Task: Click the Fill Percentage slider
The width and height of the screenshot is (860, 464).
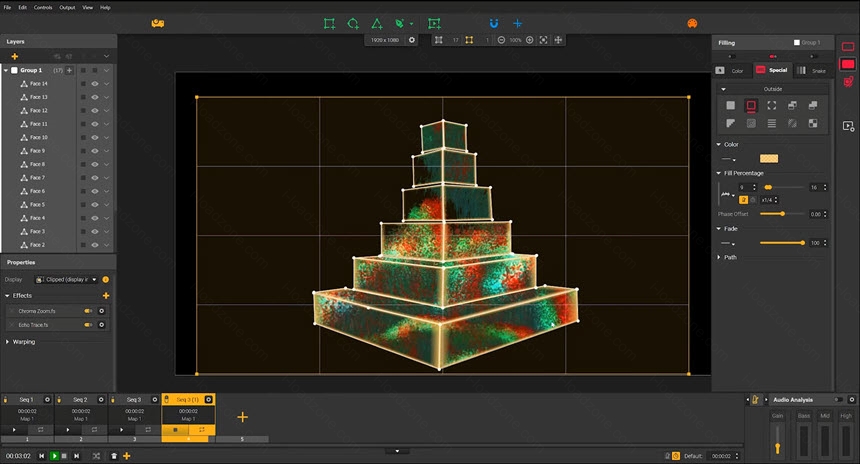Action: (x=784, y=188)
